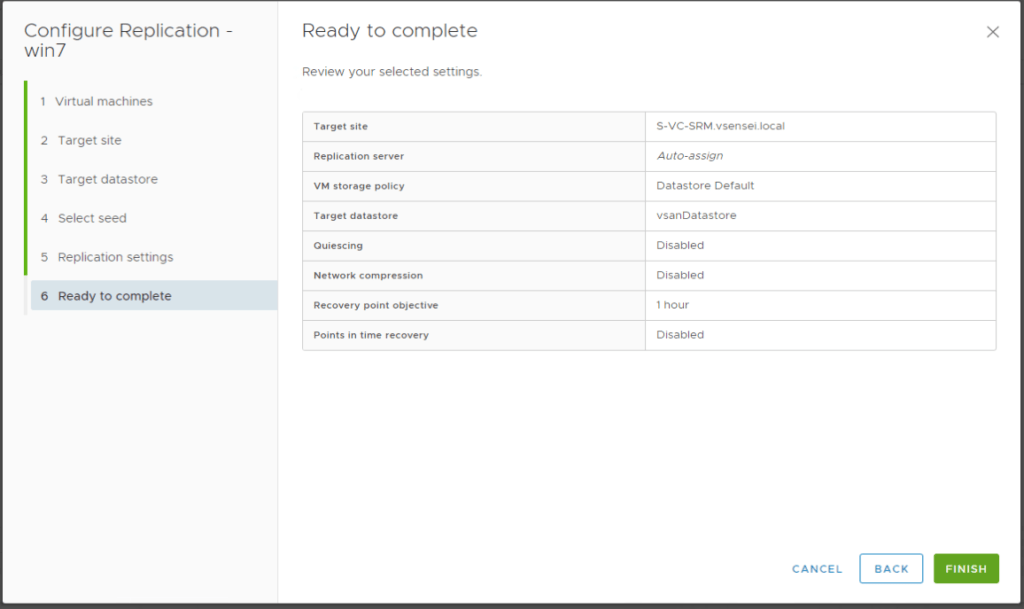Select the Points in time recovery label

370,335
